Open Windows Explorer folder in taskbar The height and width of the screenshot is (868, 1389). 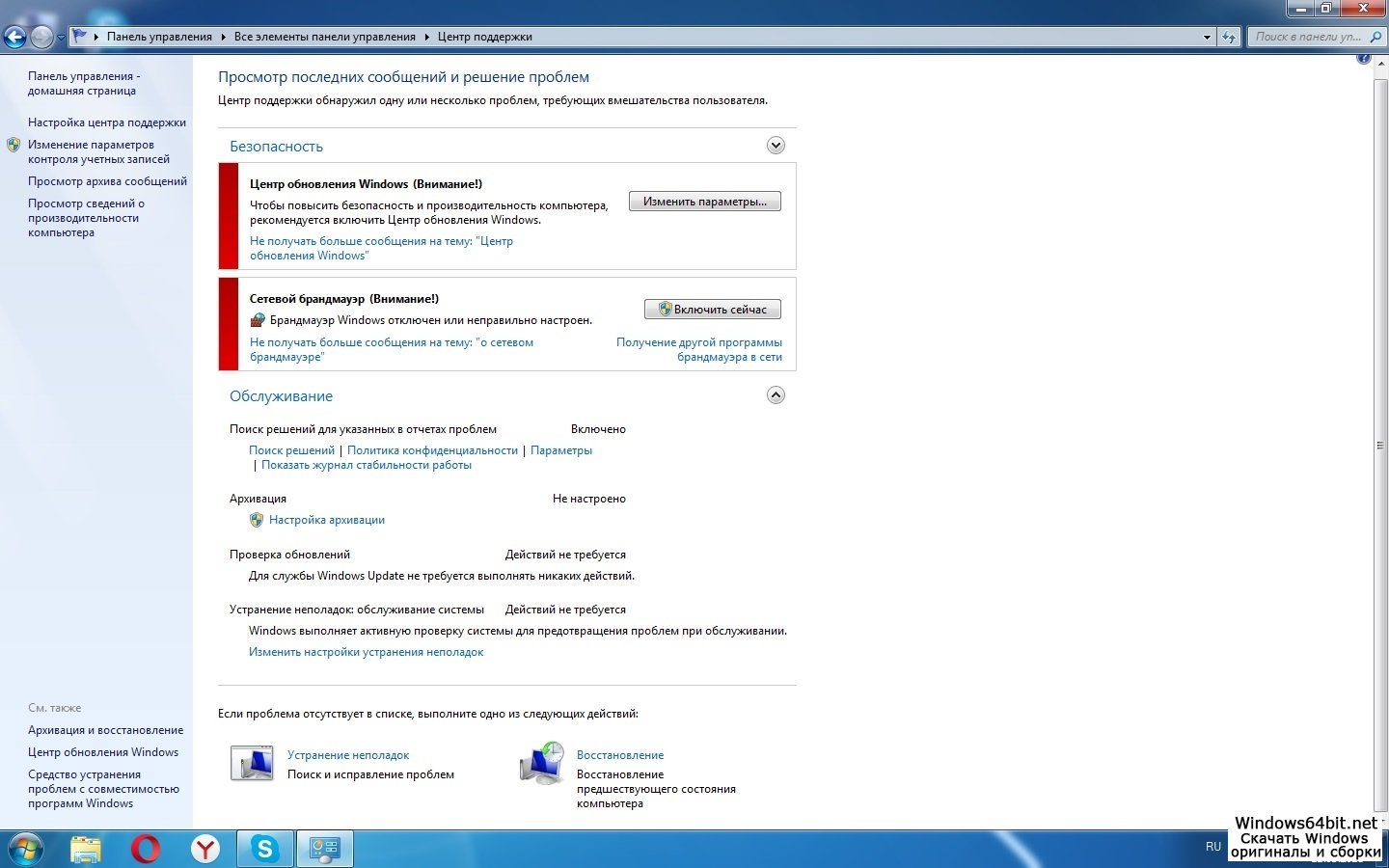click(x=86, y=849)
